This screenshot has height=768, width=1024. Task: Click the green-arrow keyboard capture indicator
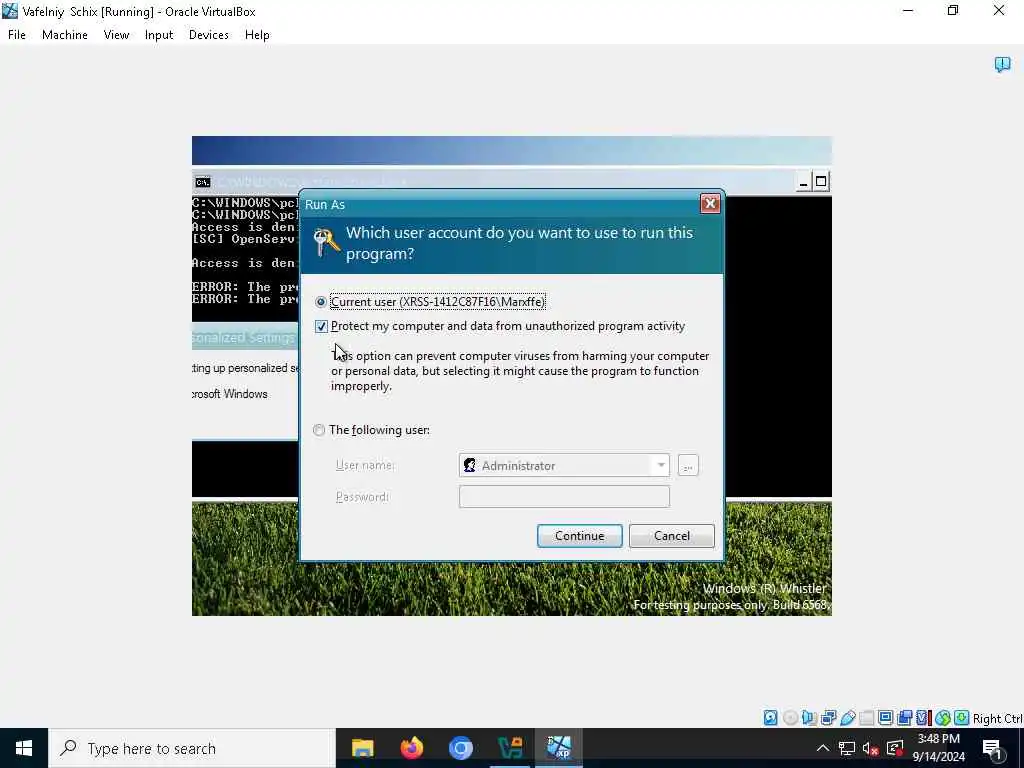(961, 718)
